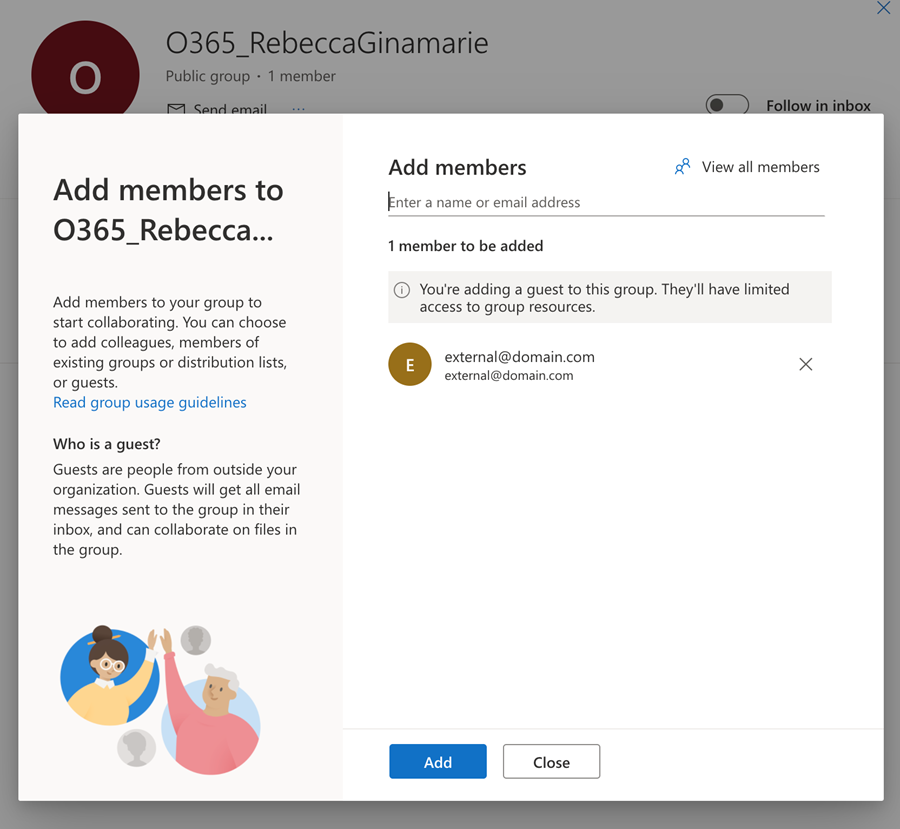Click the '1 member' count in header
900x829 pixels.
pos(301,76)
